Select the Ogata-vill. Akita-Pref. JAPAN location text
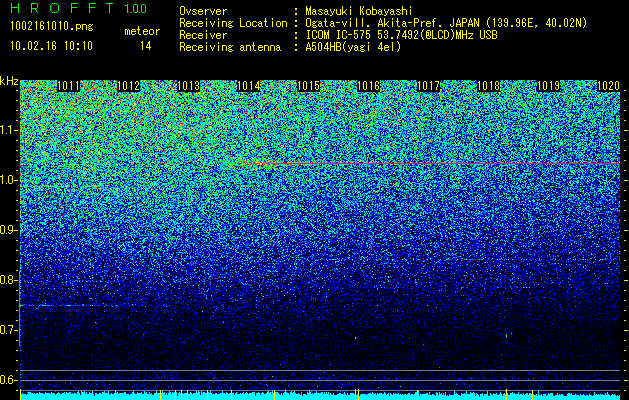Viewport: 629px width, 400px height. tap(446, 23)
